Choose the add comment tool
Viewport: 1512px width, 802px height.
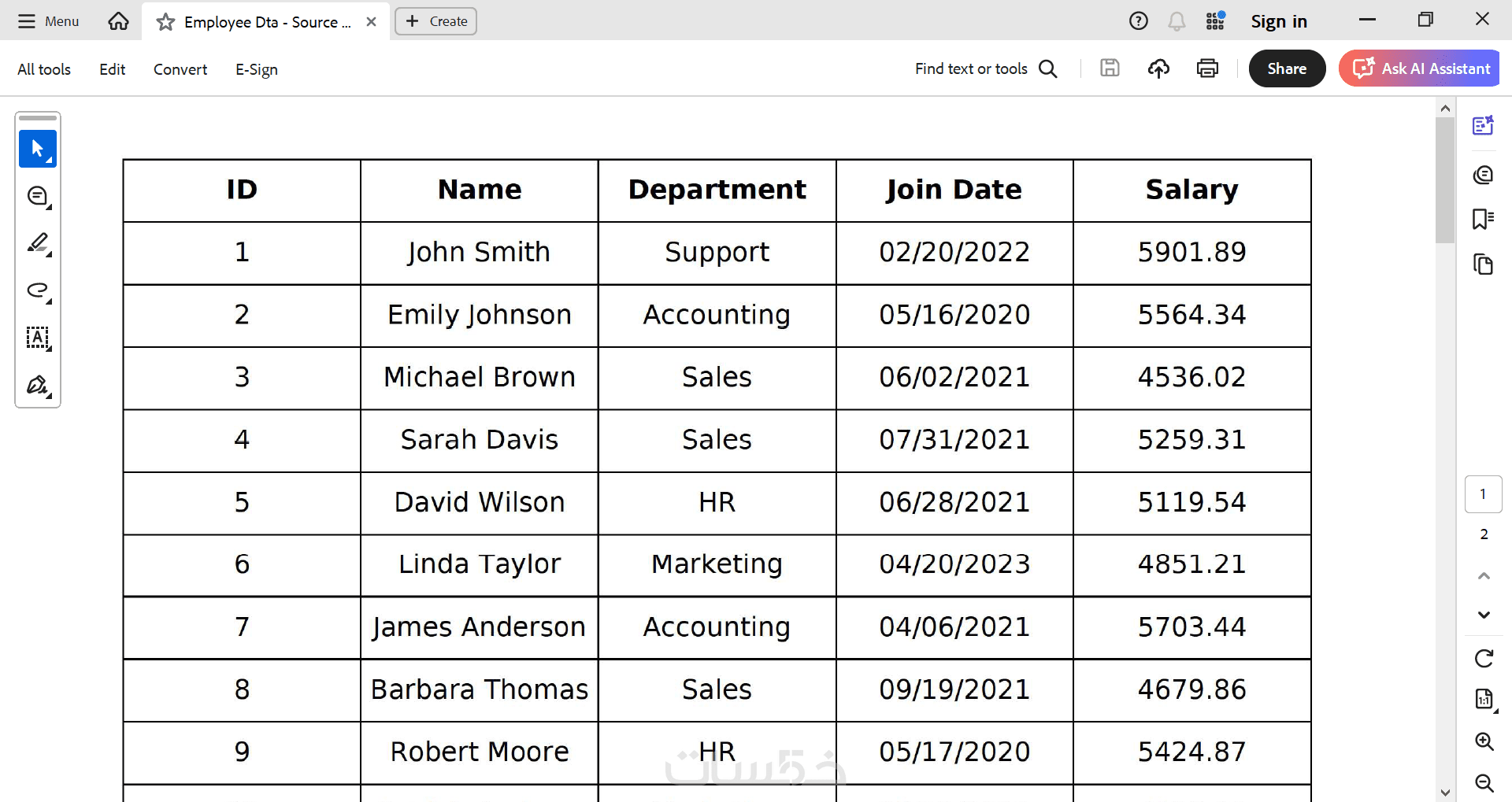38,196
